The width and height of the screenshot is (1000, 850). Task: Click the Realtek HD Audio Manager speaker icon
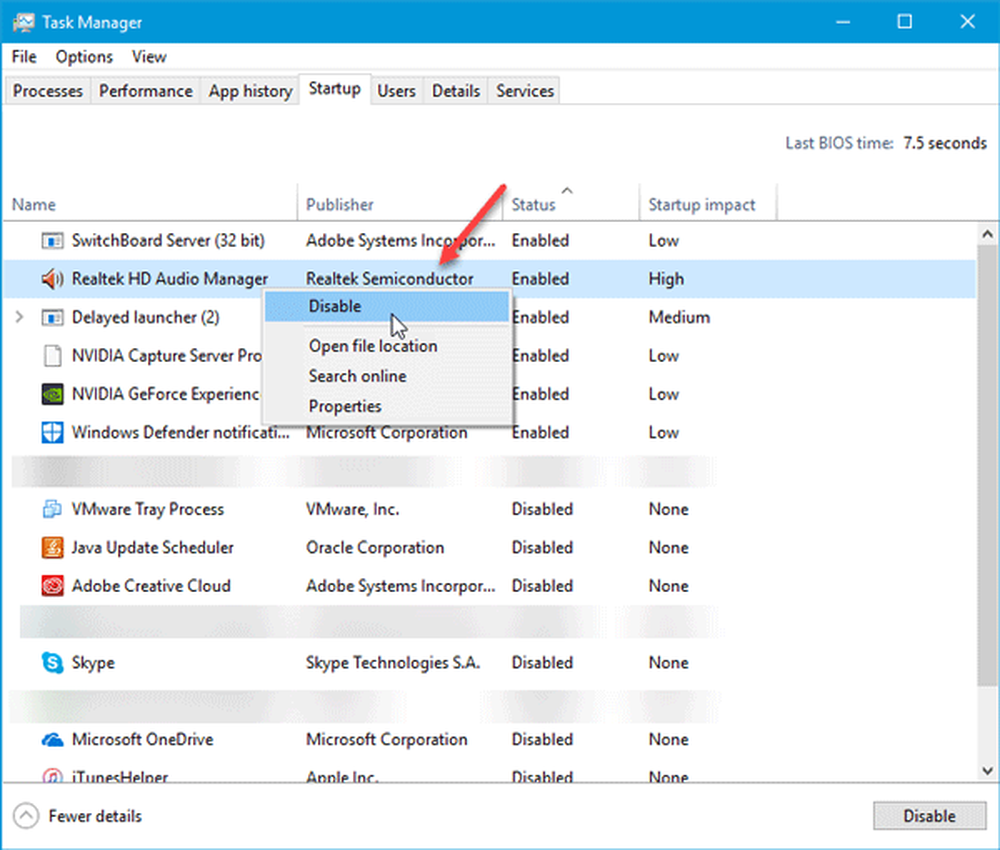tap(52, 279)
